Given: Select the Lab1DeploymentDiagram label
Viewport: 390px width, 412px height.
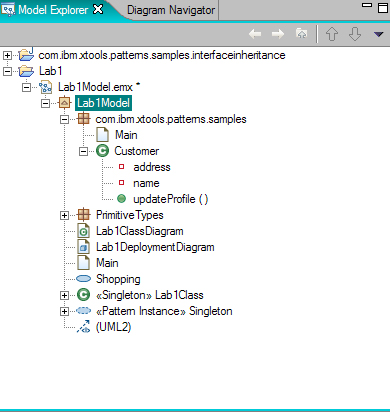Looking at the screenshot, I should coord(155,247).
